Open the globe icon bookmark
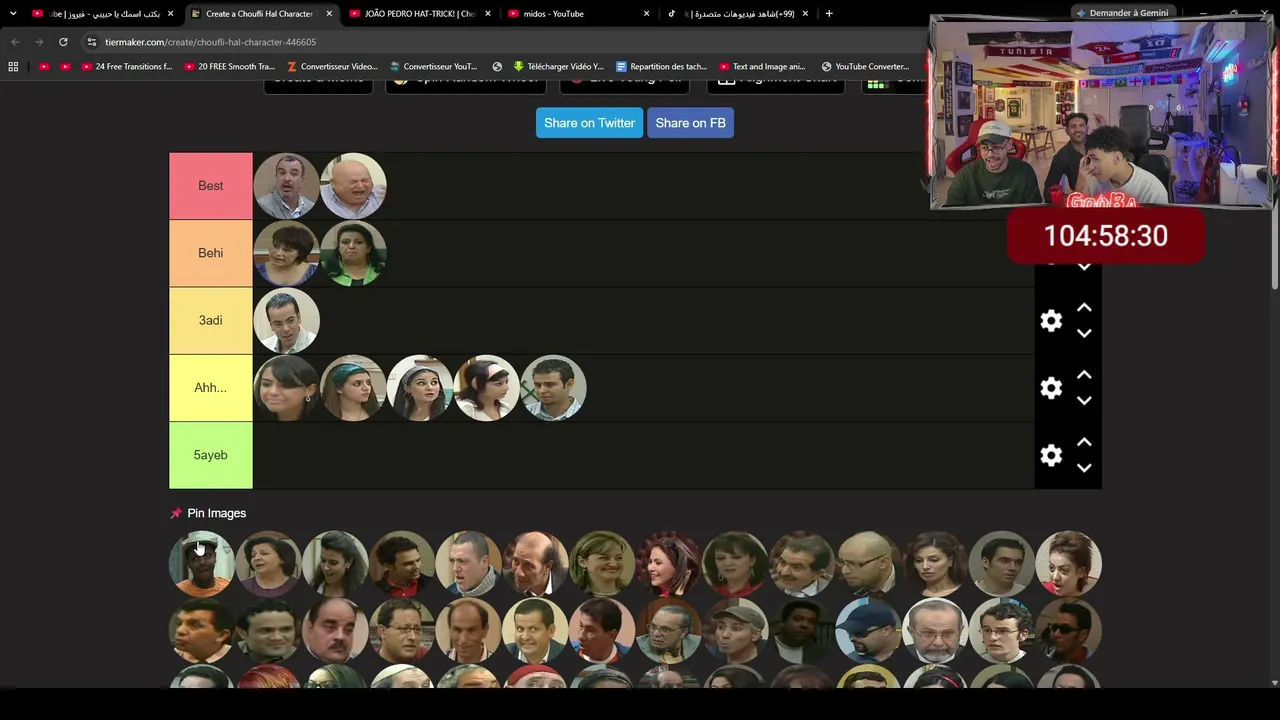This screenshot has width=1280, height=720. point(497,67)
